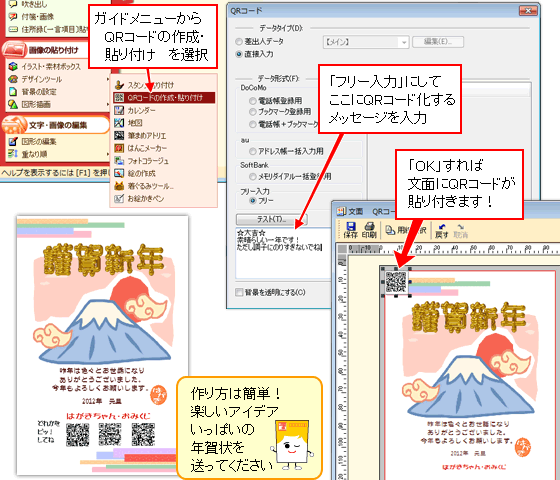This screenshot has height=480, width=560.
Task: Click the 着ぐるみツール cat icon
Action: pyautogui.click(x=119, y=186)
